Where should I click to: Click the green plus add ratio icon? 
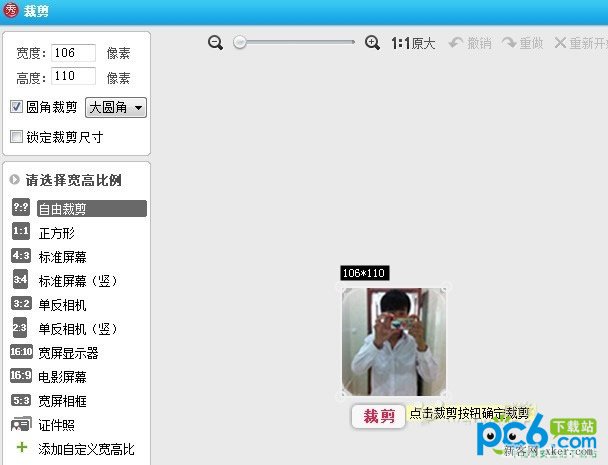click(x=22, y=447)
